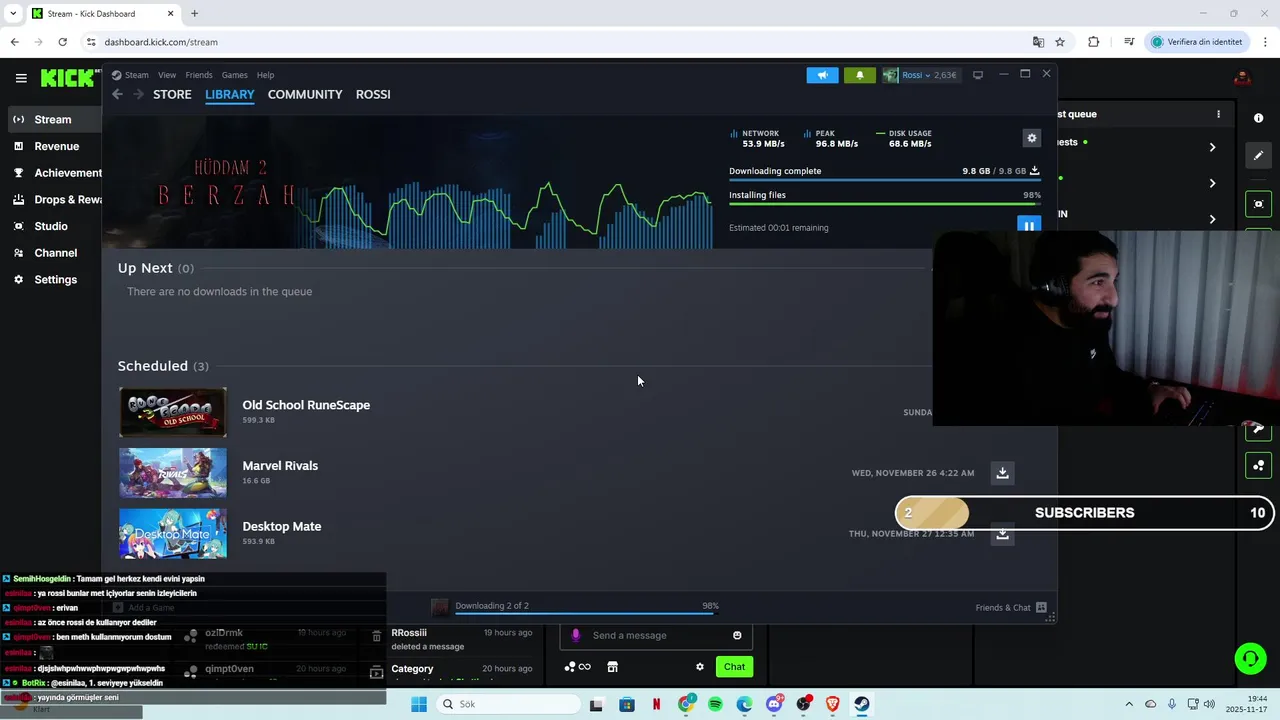Open Kick chat settings gear

(700, 667)
